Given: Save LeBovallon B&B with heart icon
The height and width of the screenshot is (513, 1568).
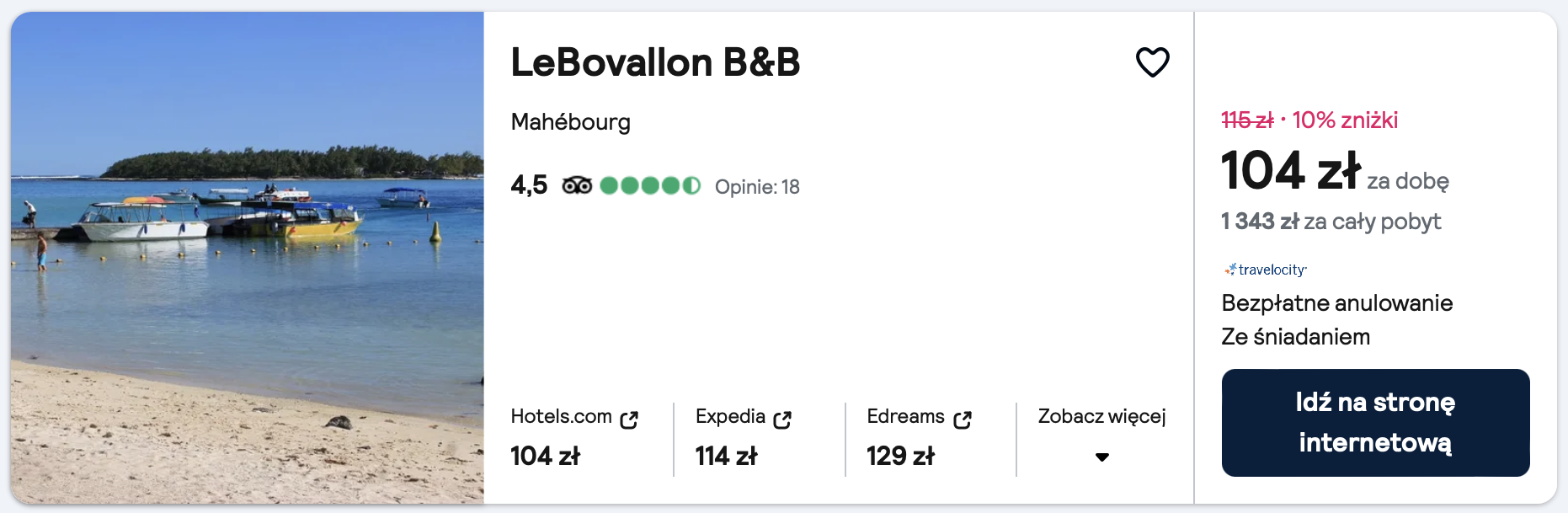Looking at the screenshot, I should [1152, 62].
